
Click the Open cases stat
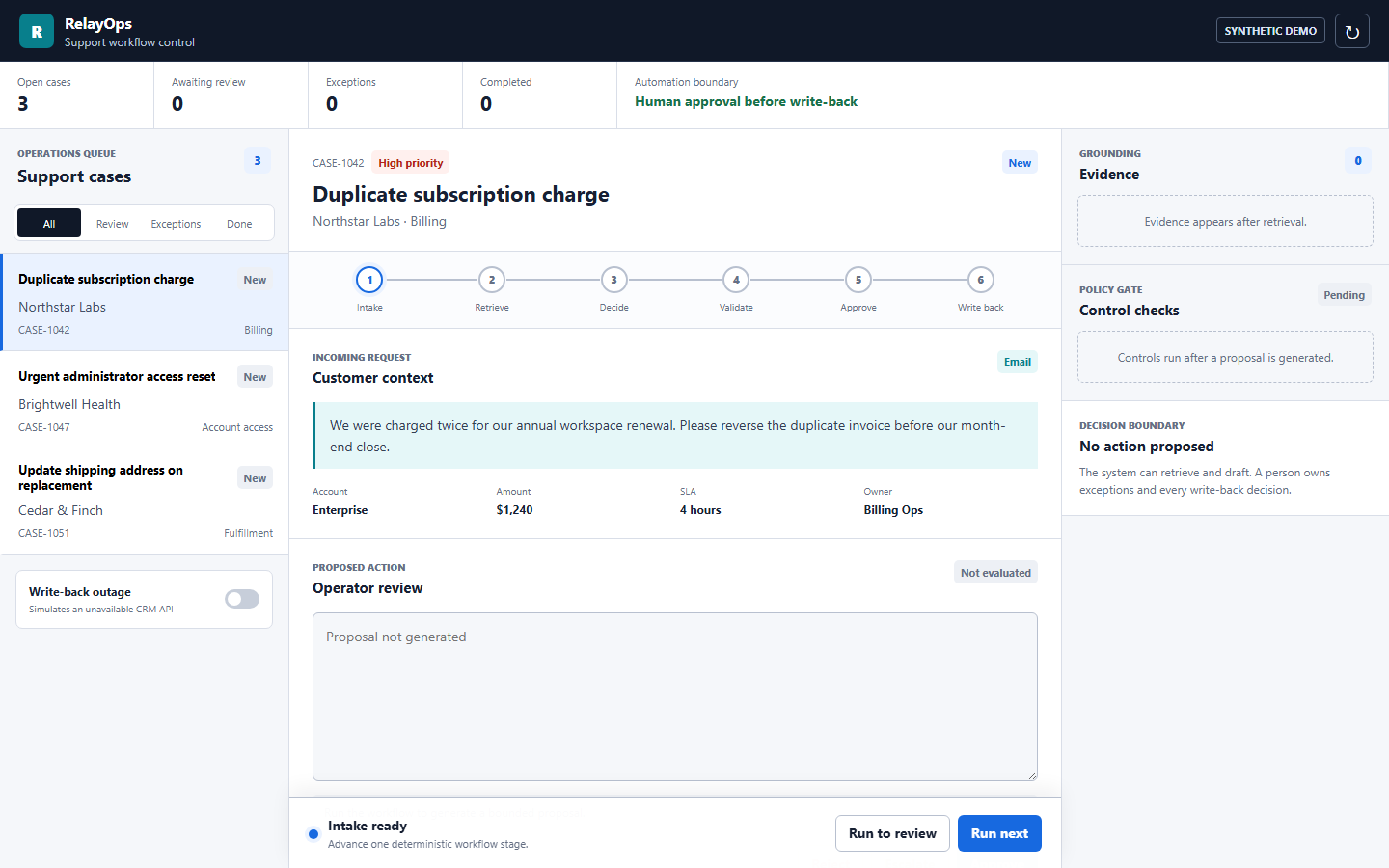click(77, 95)
